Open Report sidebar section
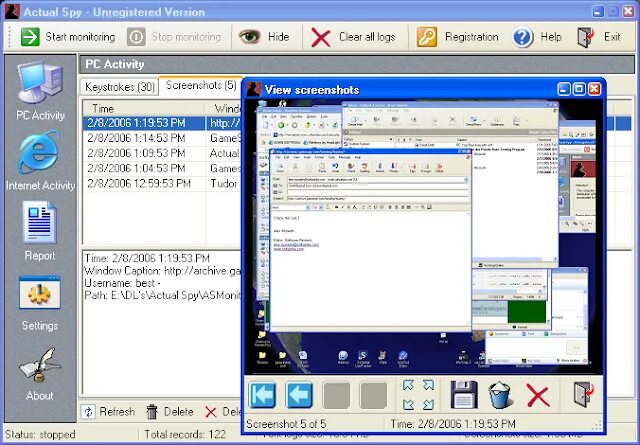 [40, 231]
